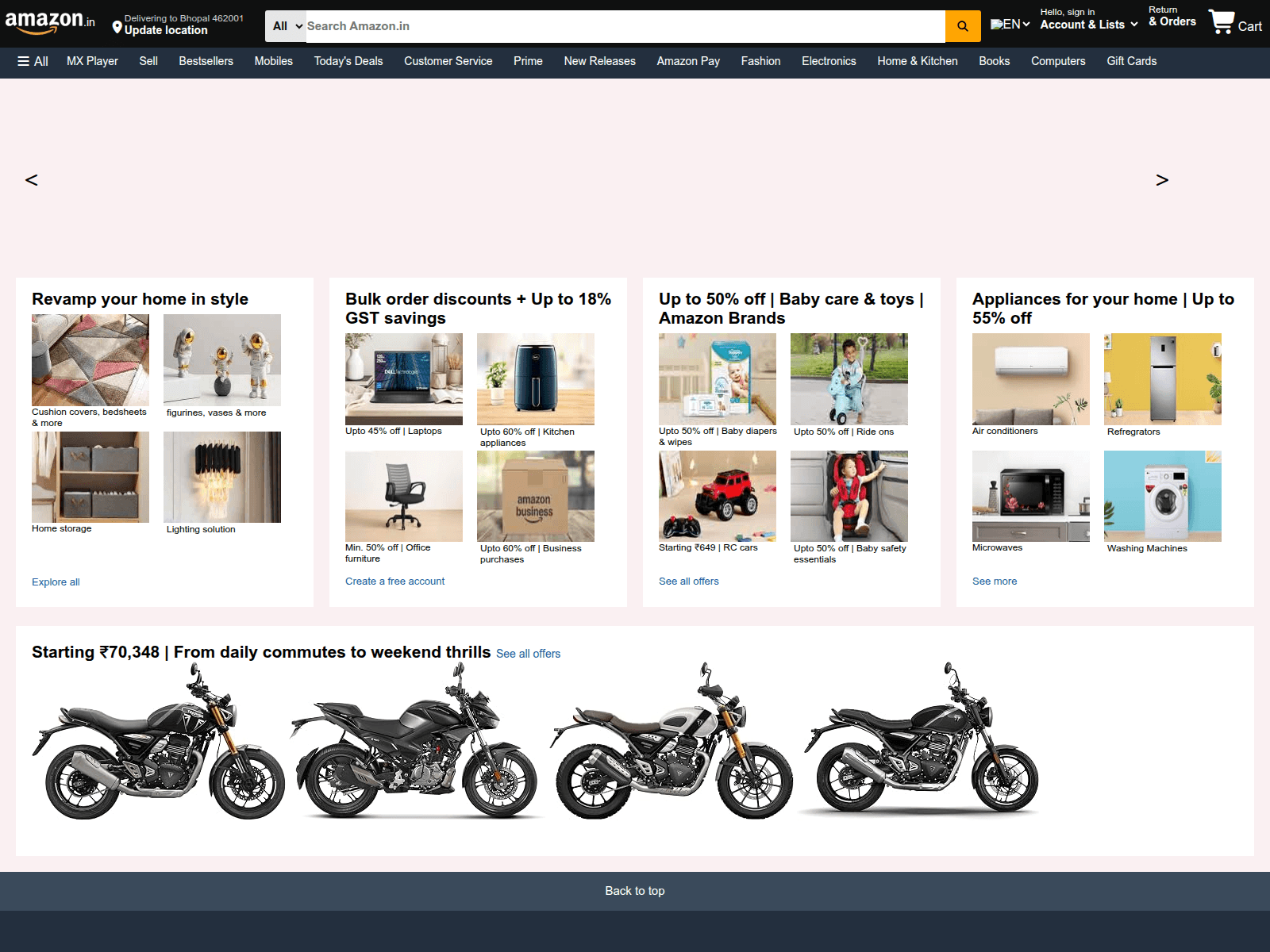Open Kitchen appliances air fryer thumbnail
1270x952 pixels.
536,379
